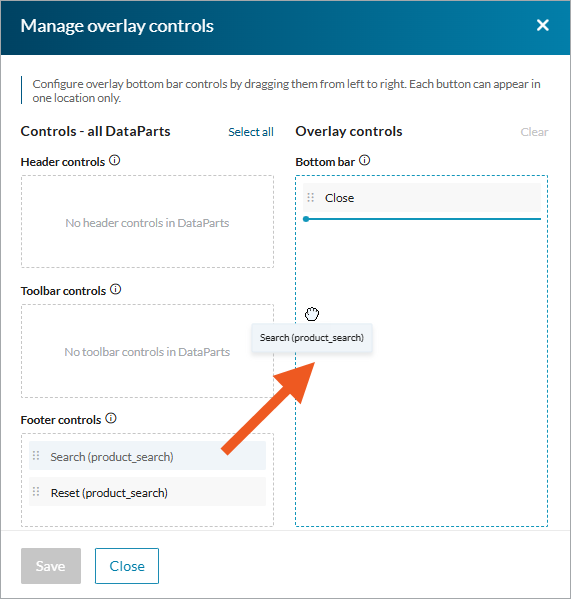Open info icon next to Footer controls

(111, 419)
